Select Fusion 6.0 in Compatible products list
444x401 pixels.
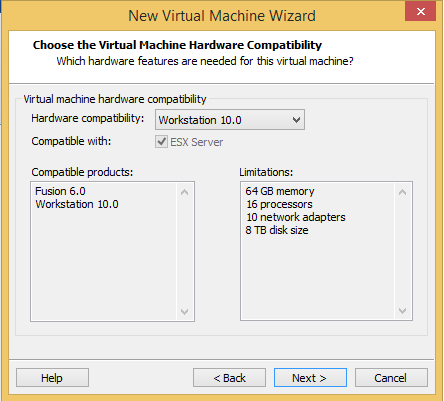pyautogui.click(x=60, y=191)
